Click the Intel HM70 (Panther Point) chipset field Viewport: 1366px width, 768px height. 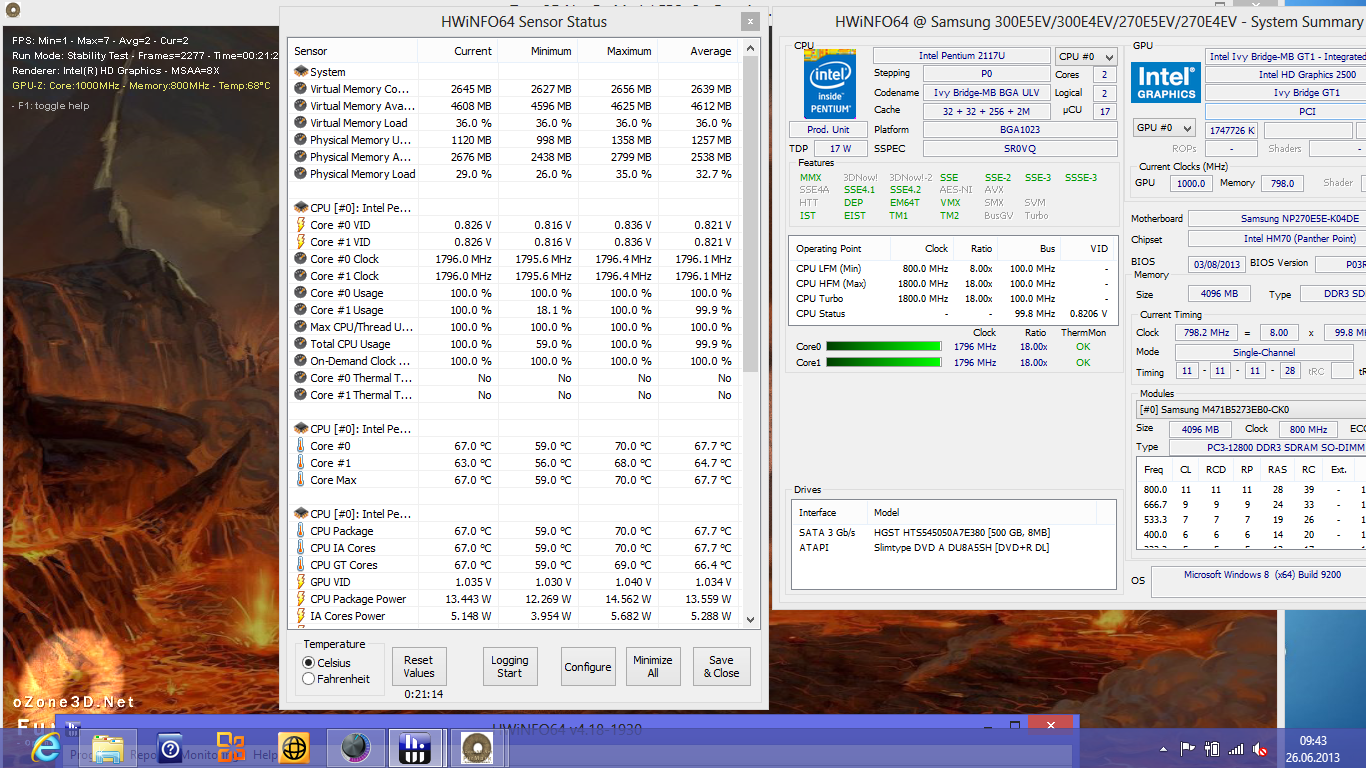[x=1276, y=239]
